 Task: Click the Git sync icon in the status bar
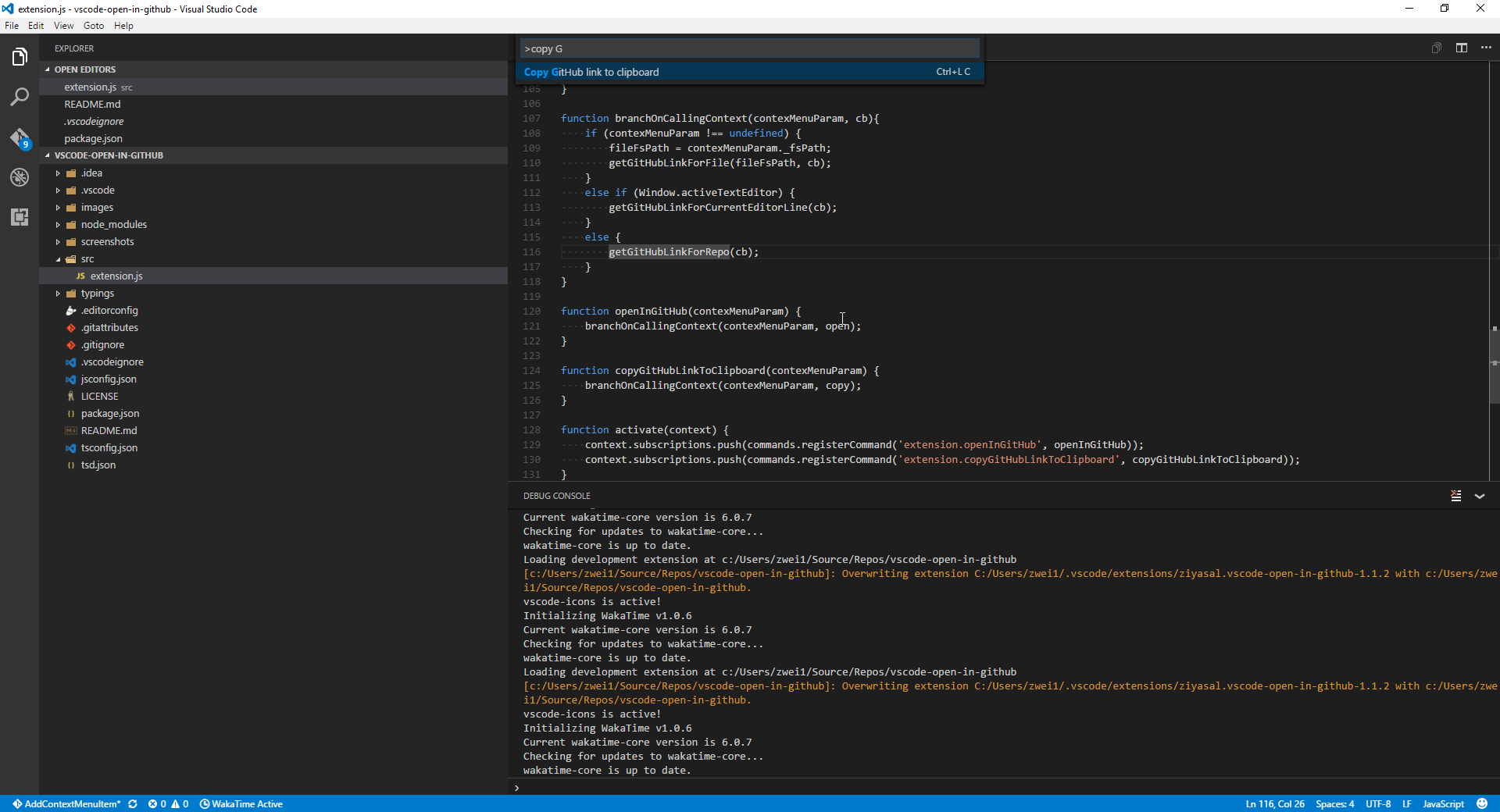(133, 803)
